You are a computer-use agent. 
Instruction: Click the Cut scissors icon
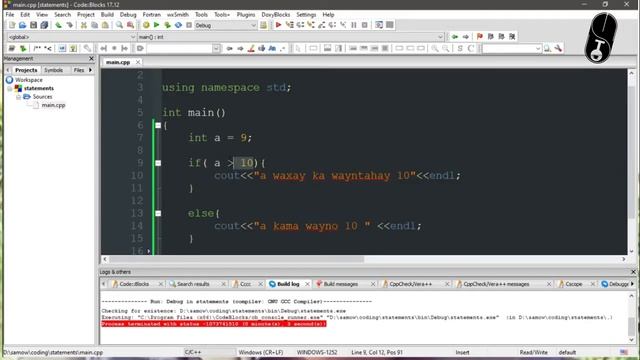(x=84, y=25)
